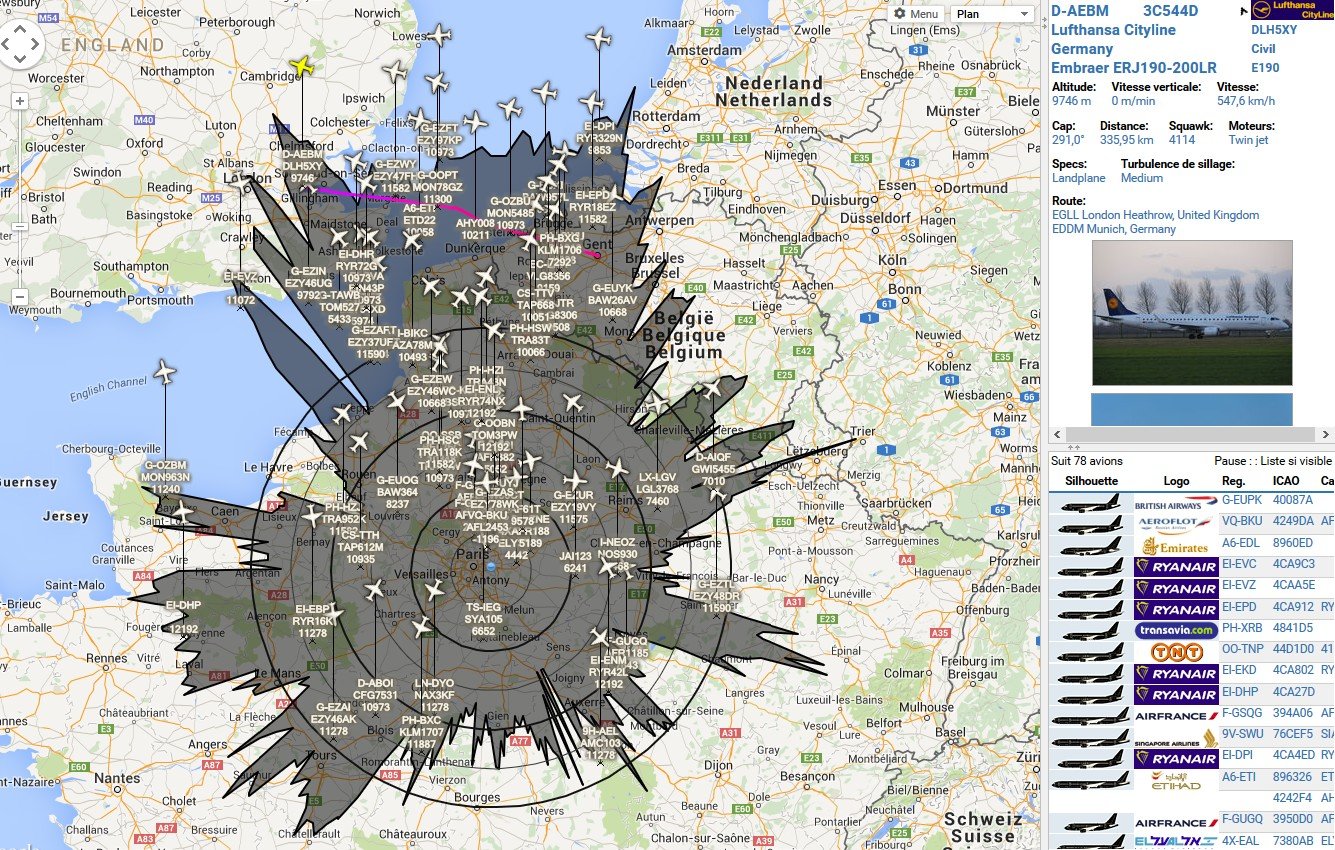Sort list by the Silhouette column header
The image size is (1335, 850).
[1091, 482]
